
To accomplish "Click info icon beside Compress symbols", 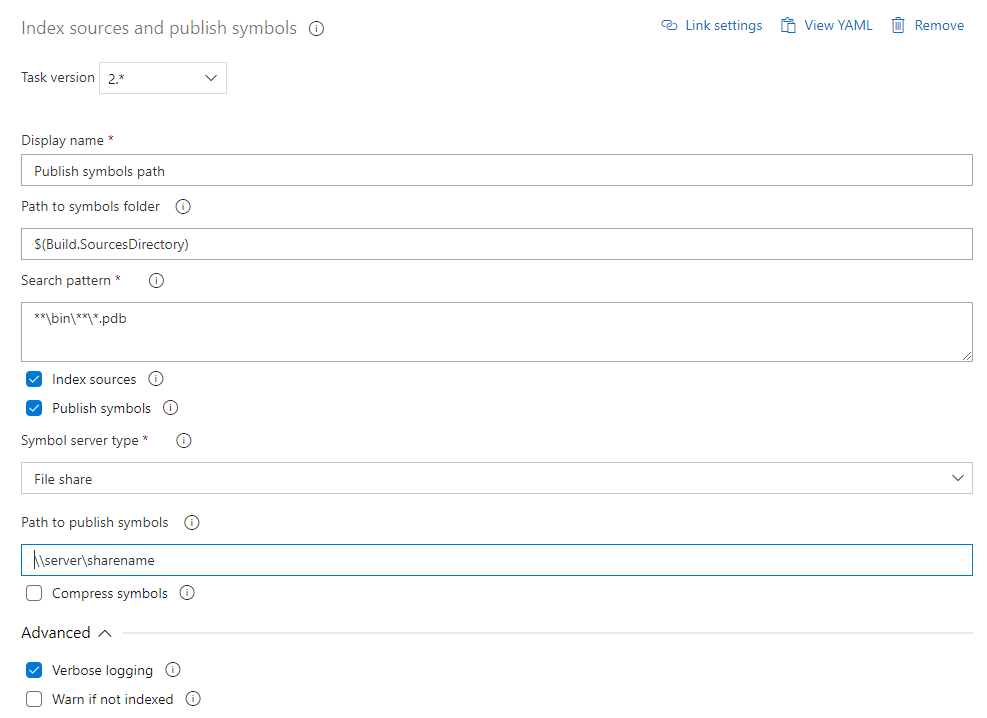I will tap(187, 593).
